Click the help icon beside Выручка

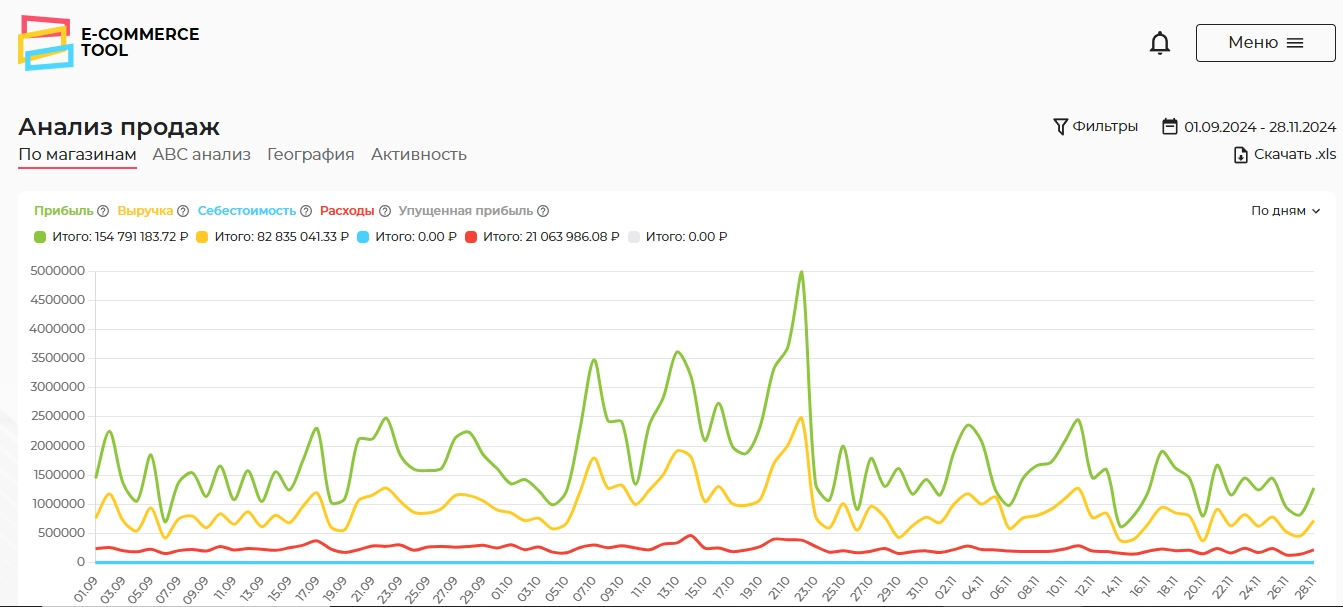pyautogui.click(x=180, y=211)
